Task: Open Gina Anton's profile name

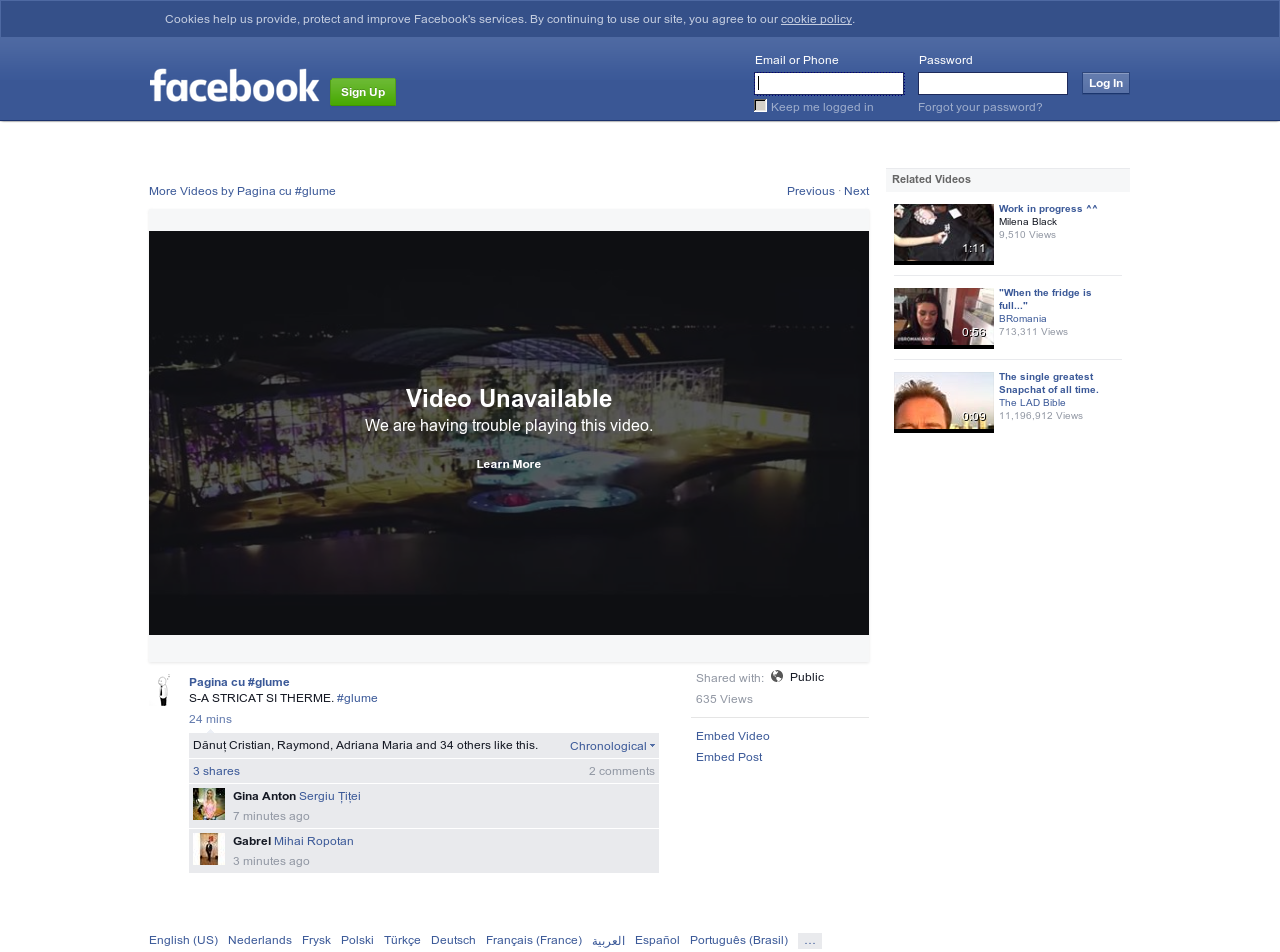Action: 264,796
